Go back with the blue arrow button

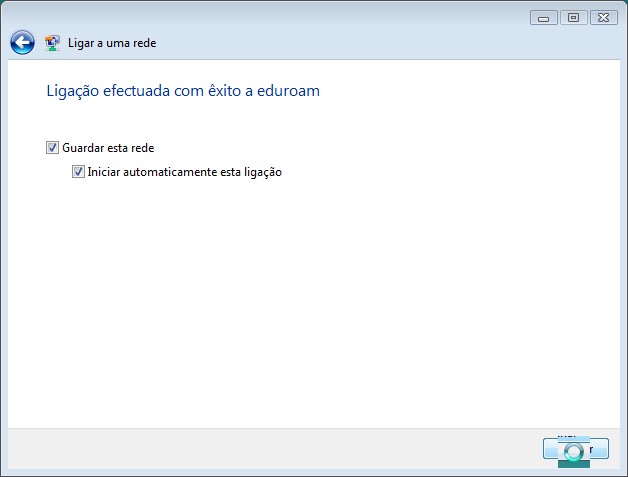click(22, 42)
